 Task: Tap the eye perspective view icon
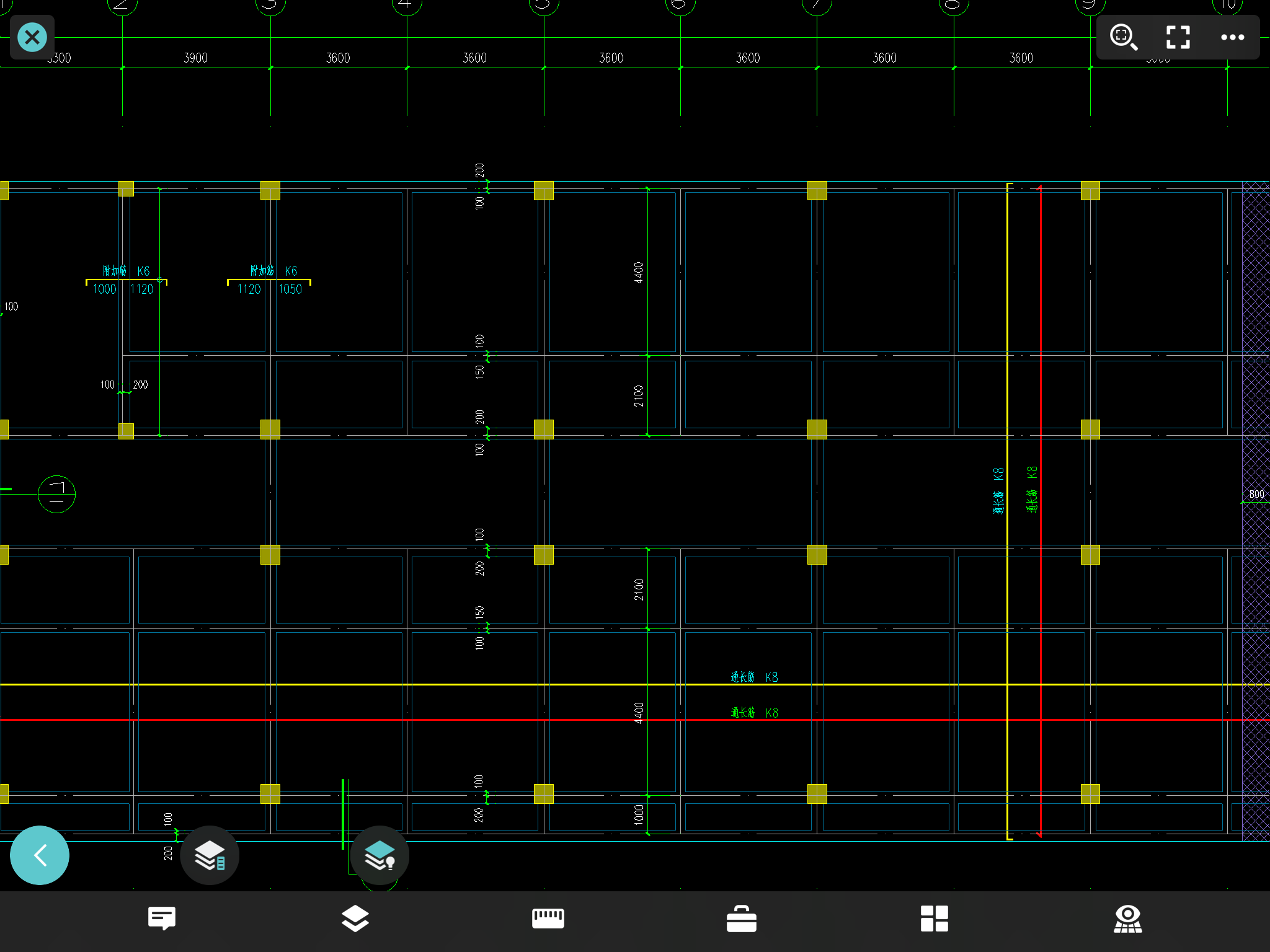tap(1128, 919)
